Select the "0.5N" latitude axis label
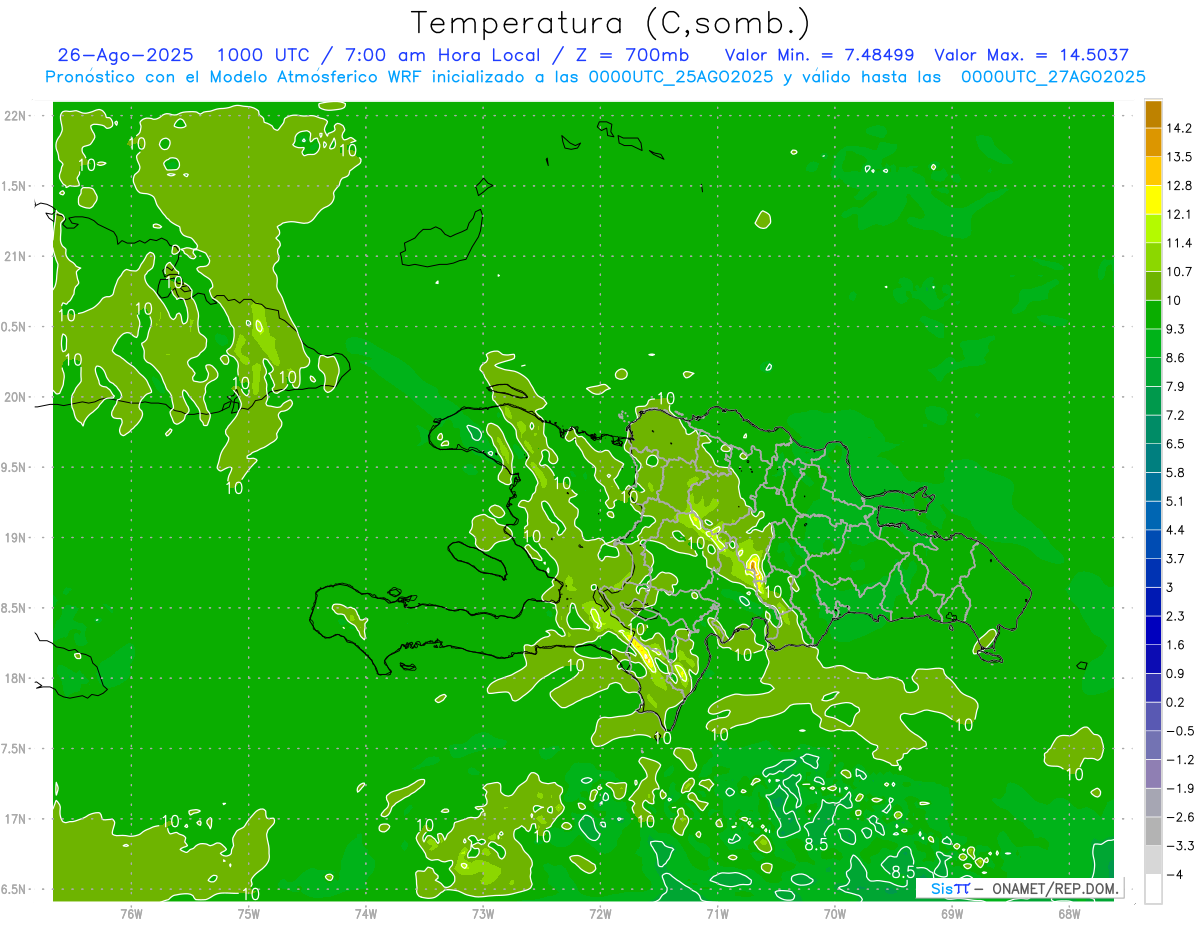This screenshot has height=927, width=1200. tap(15, 327)
